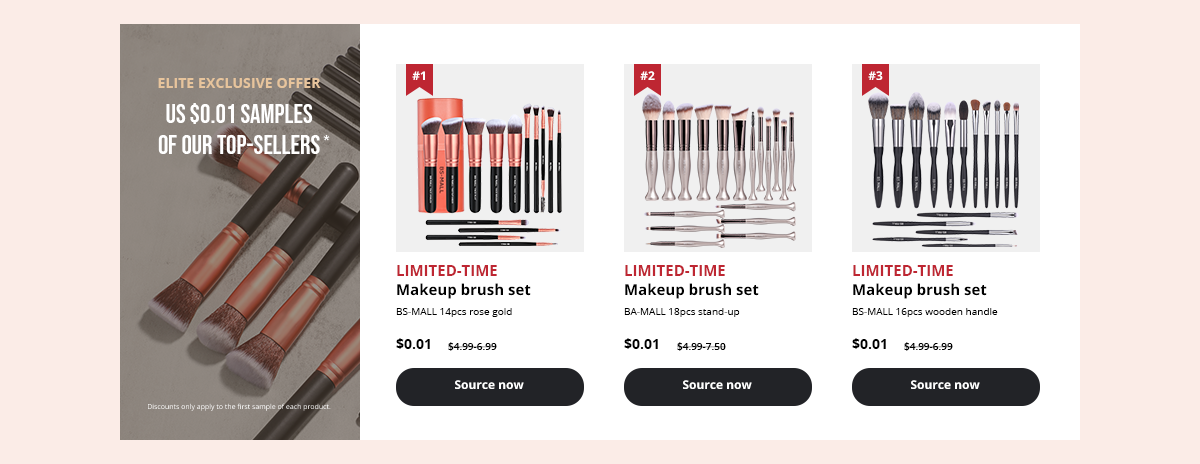Click the $0.01 price on the first product
Image resolution: width=1200 pixels, height=464 pixels.
point(414,344)
